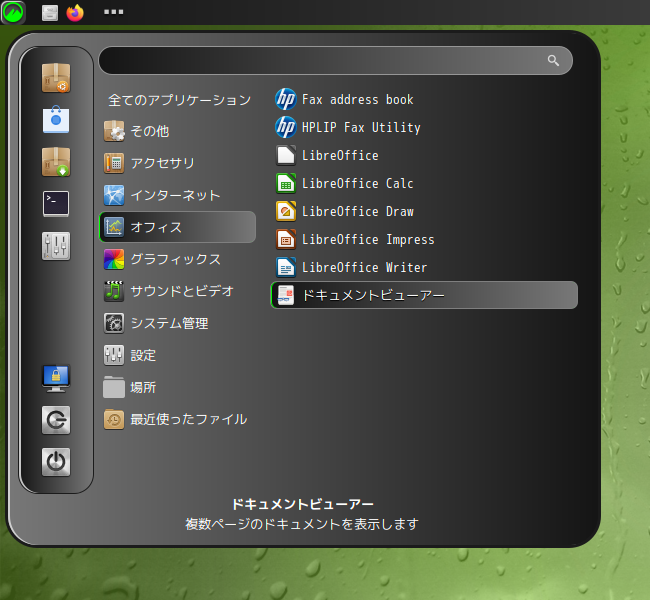Click the HP icon for Fax address book
Viewport: 650px width, 600px height.
coord(286,100)
